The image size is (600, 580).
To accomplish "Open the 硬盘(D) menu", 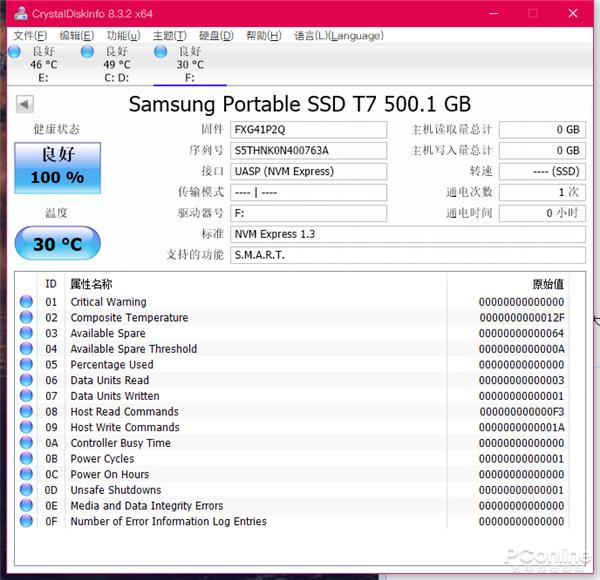I will click(216, 36).
